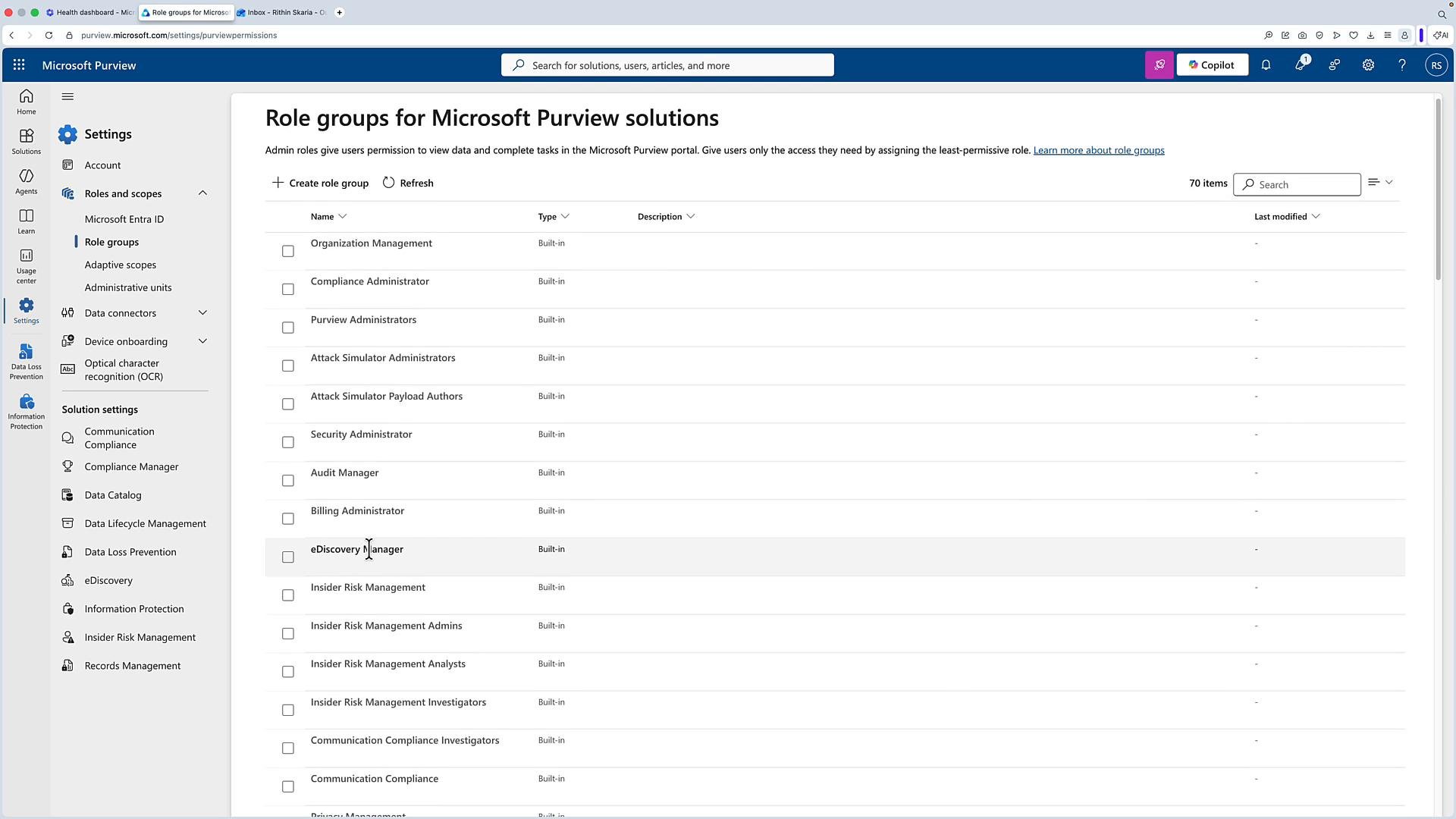
Task: Open the Type column filter dropdown
Action: 565,217
